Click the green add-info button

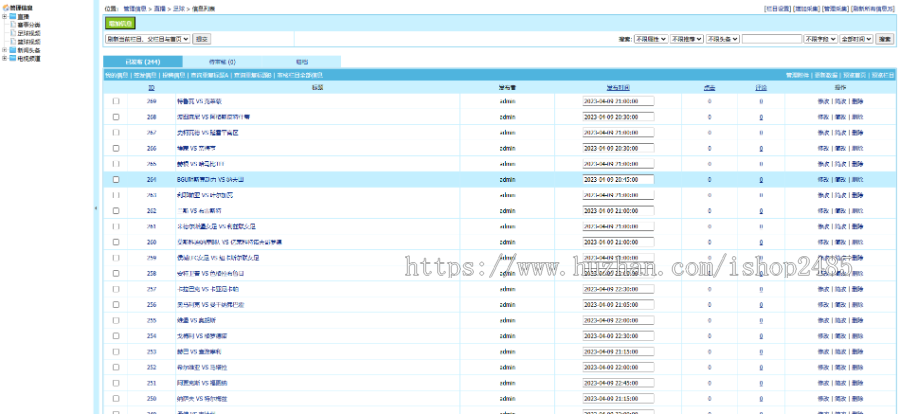pos(120,24)
